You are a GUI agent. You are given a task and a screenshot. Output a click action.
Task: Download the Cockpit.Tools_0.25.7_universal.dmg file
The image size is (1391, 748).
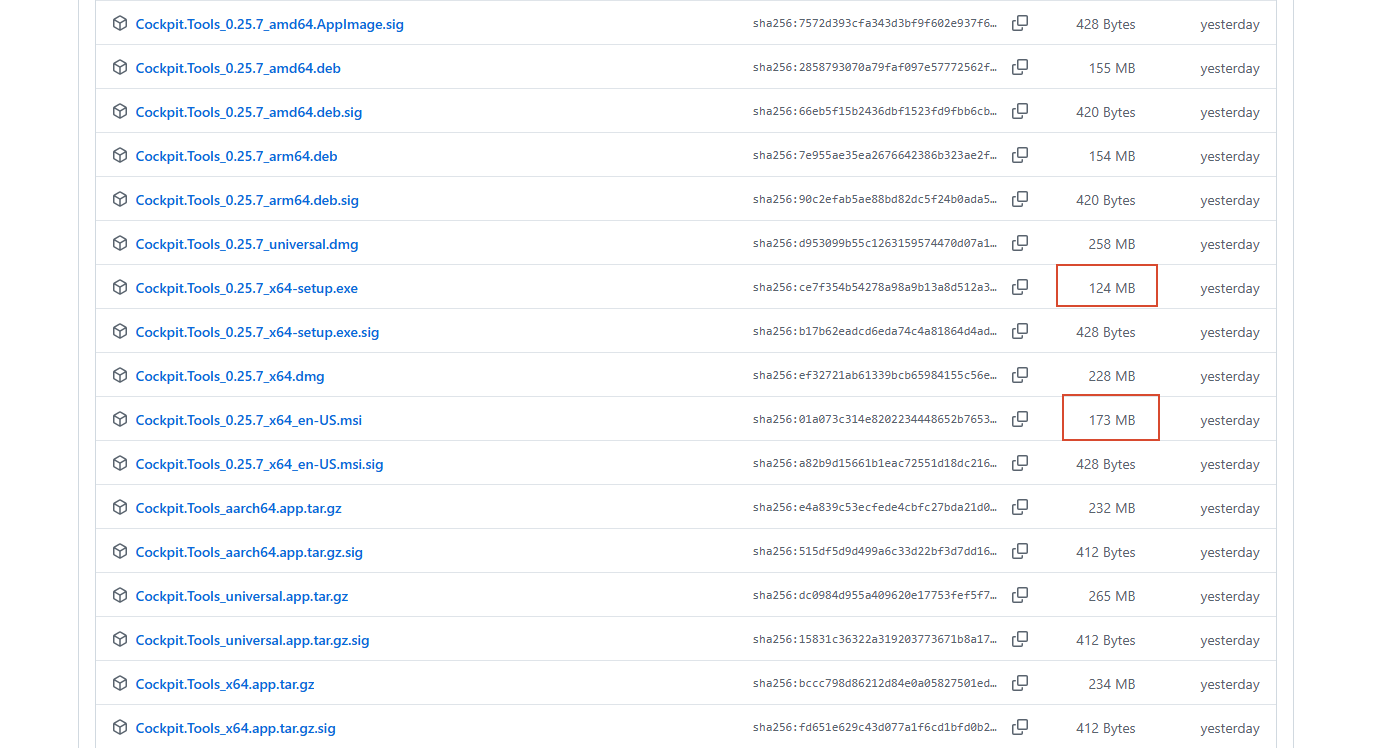[x=247, y=244]
